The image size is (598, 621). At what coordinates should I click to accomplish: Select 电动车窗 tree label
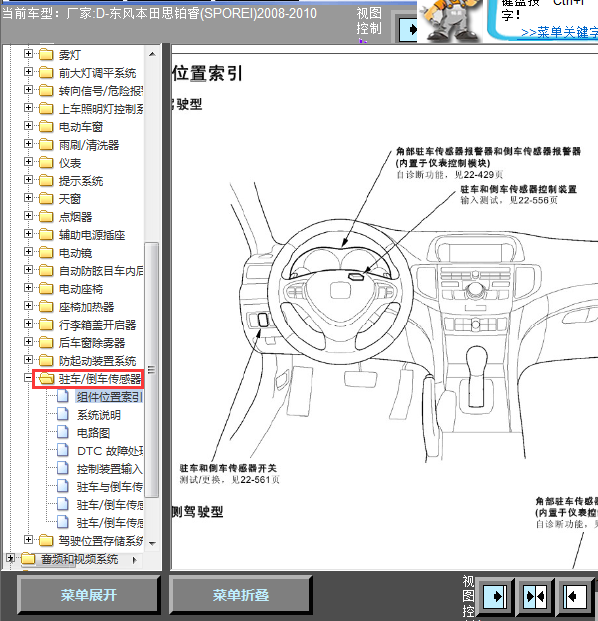pos(81,127)
